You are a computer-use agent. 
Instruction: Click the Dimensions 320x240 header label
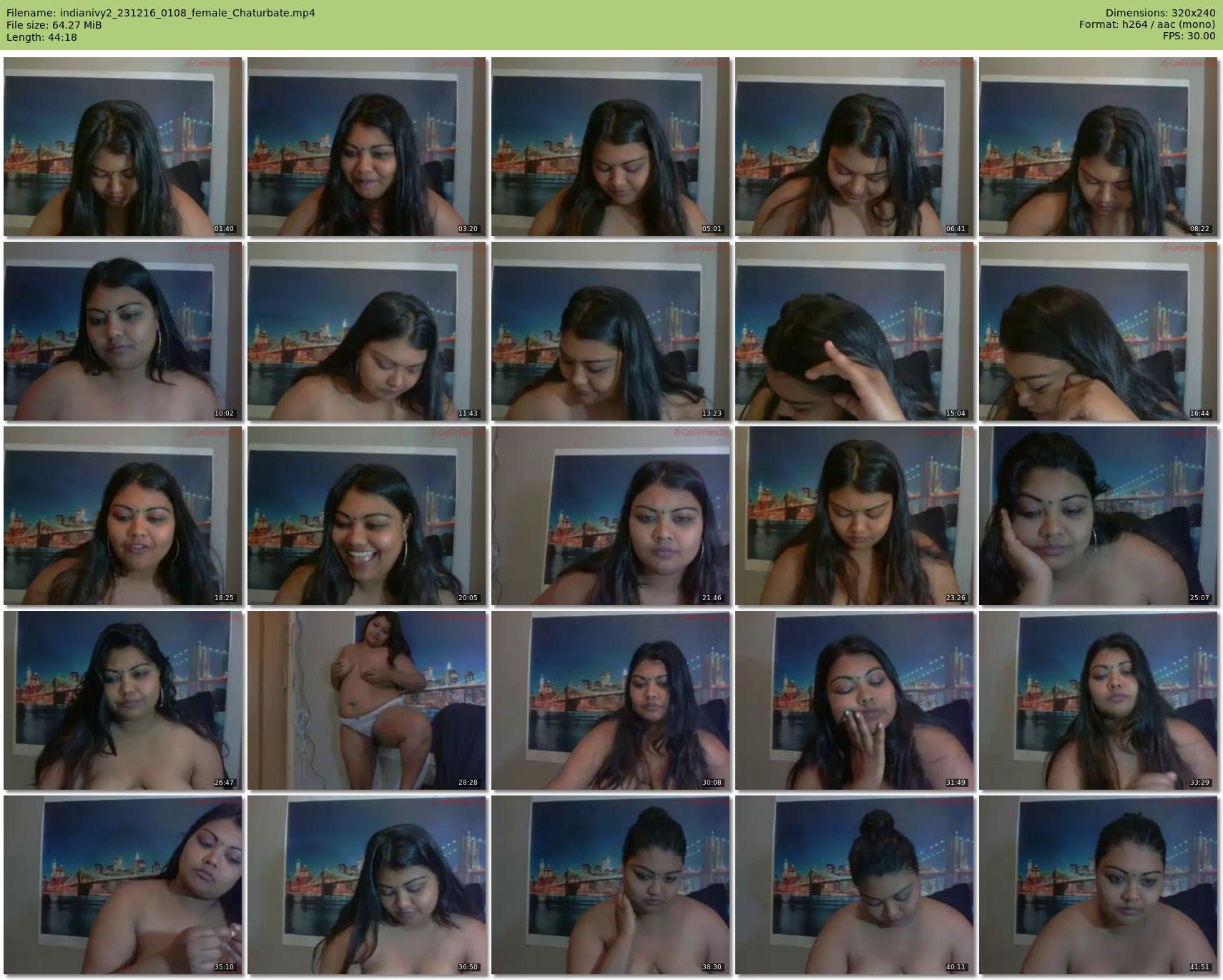pos(1160,13)
